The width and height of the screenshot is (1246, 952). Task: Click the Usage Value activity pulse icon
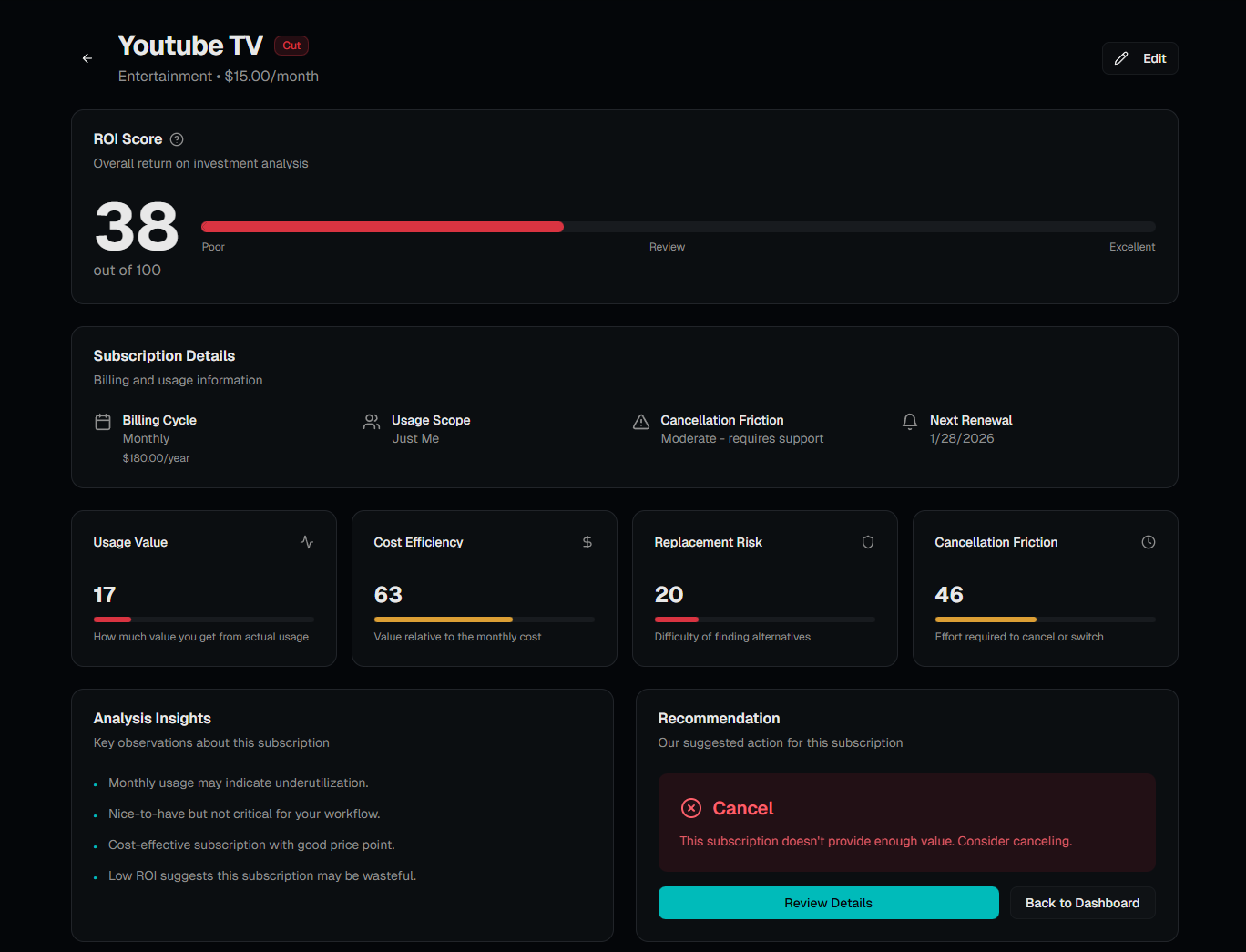pyautogui.click(x=307, y=542)
